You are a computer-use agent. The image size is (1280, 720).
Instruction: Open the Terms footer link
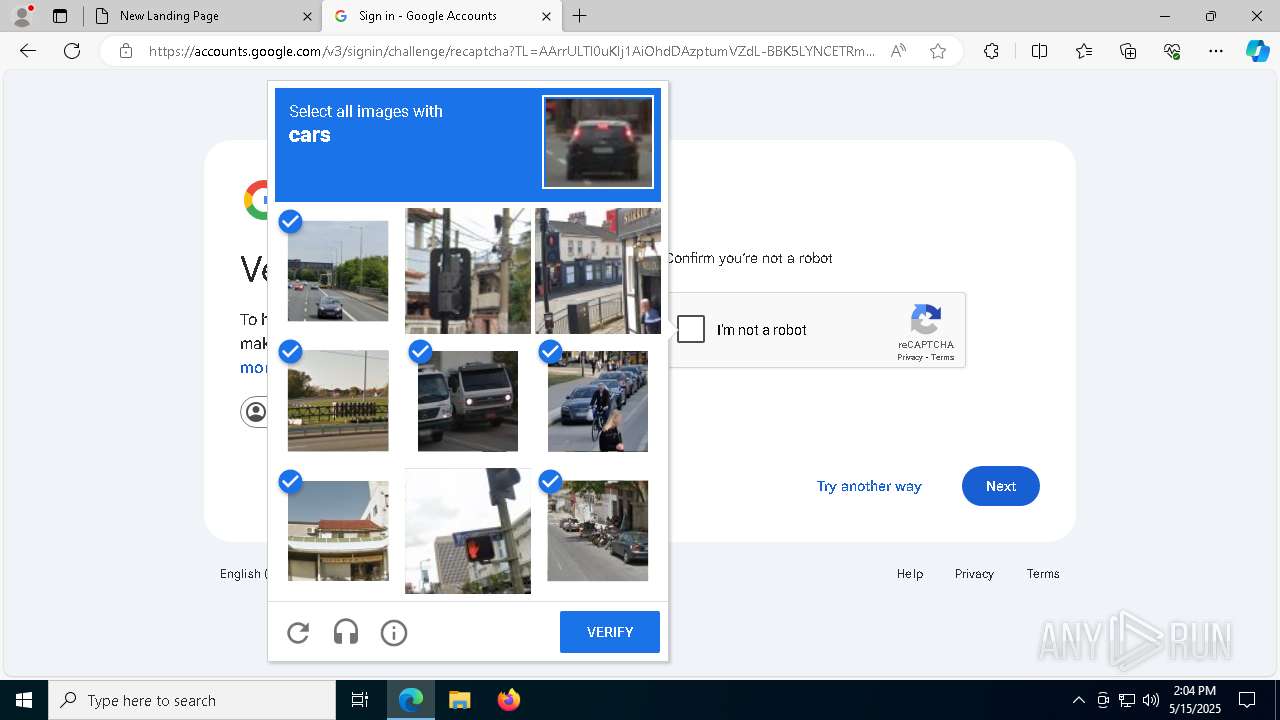click(x=1043, y=574)
